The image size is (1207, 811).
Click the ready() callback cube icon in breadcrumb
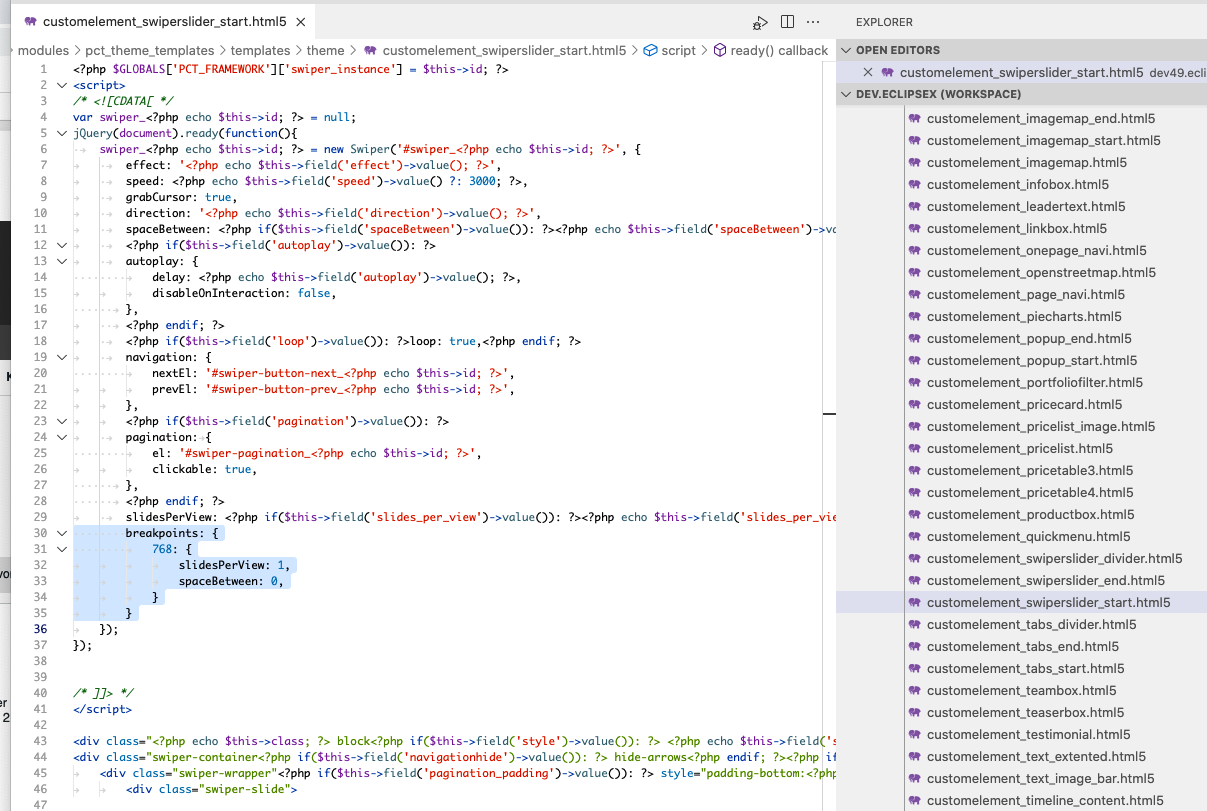pyautogui.click(x=719, y=50)
